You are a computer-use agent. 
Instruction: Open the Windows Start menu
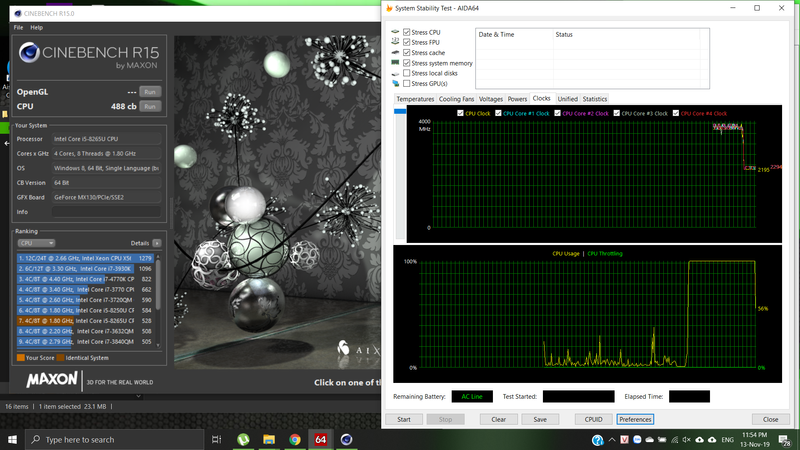coord(12,439)
